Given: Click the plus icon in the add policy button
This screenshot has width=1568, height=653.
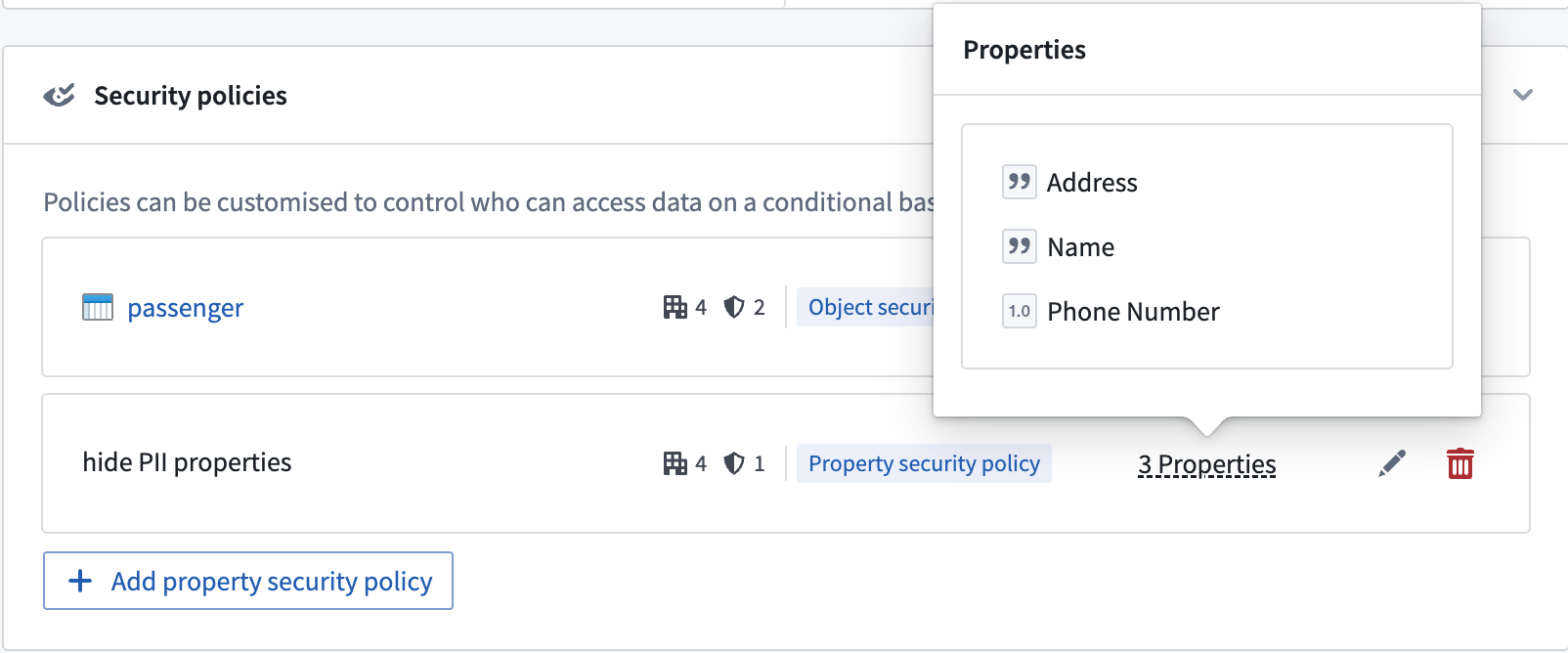Looking at the screenshot, I should (78, 581).
